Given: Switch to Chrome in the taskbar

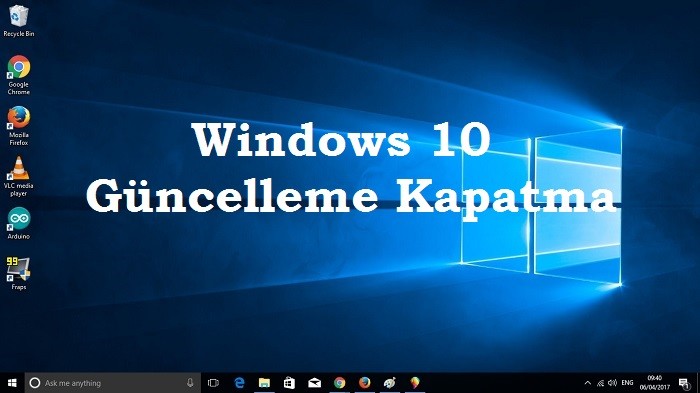Looking at the screenshot, I should (339, 383).
